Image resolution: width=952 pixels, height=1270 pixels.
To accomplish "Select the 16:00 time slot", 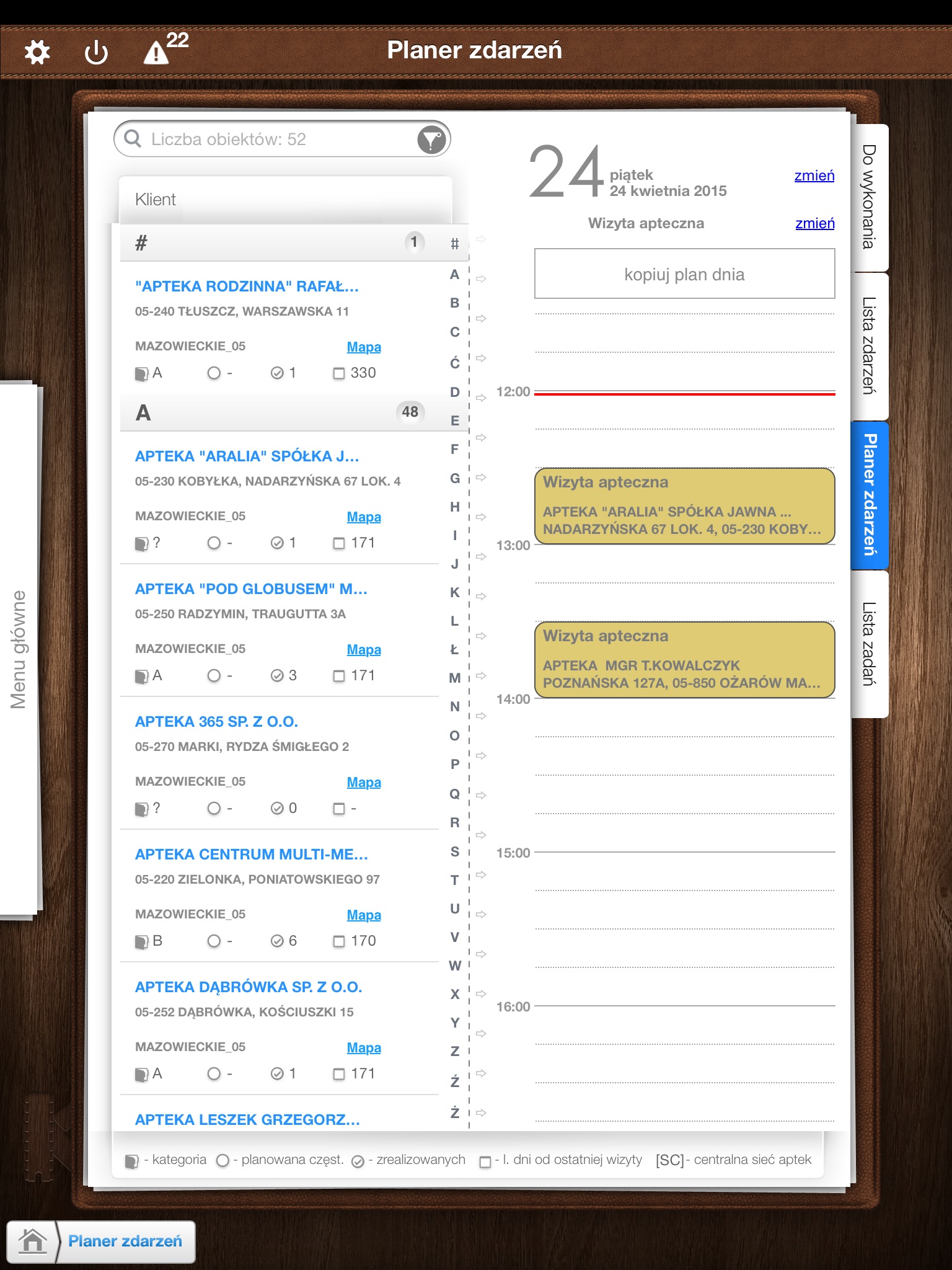I will (685, 1025).
